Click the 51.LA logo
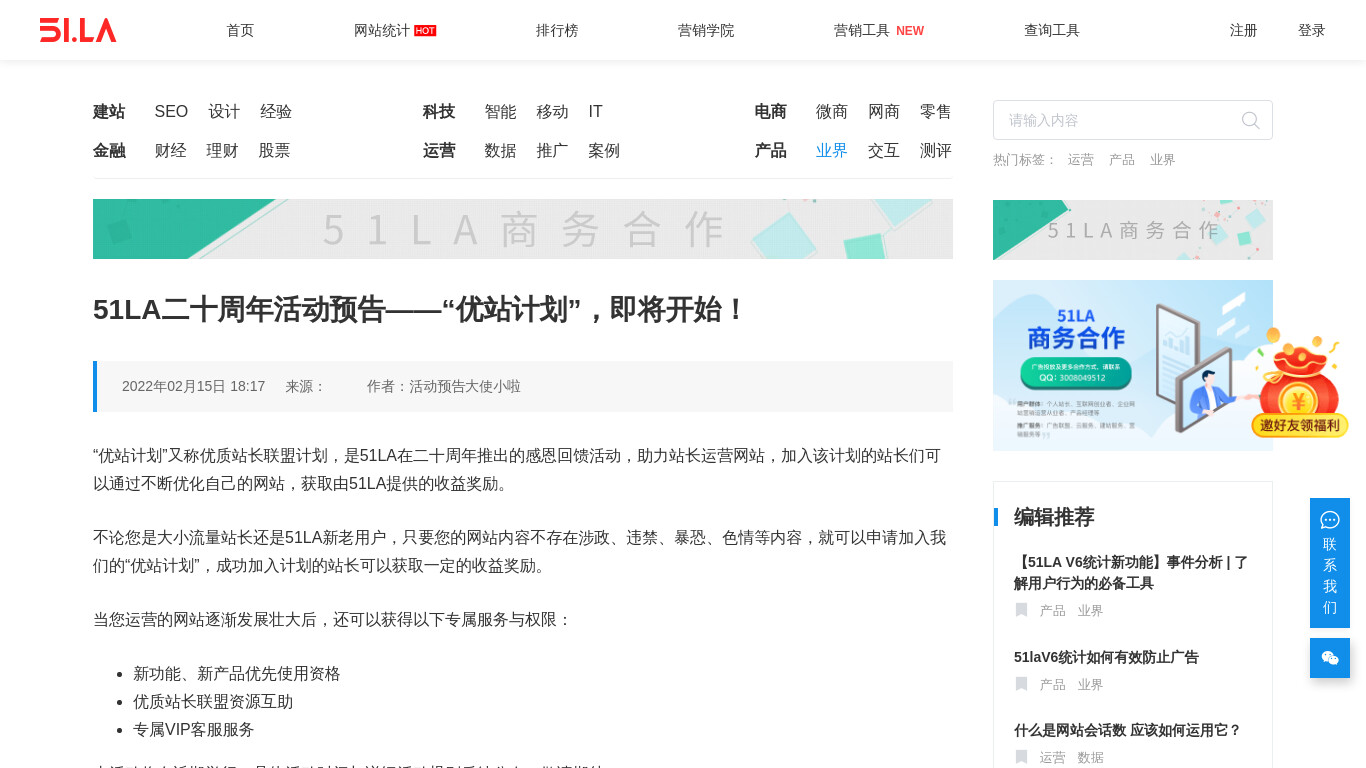 [78, 30]
